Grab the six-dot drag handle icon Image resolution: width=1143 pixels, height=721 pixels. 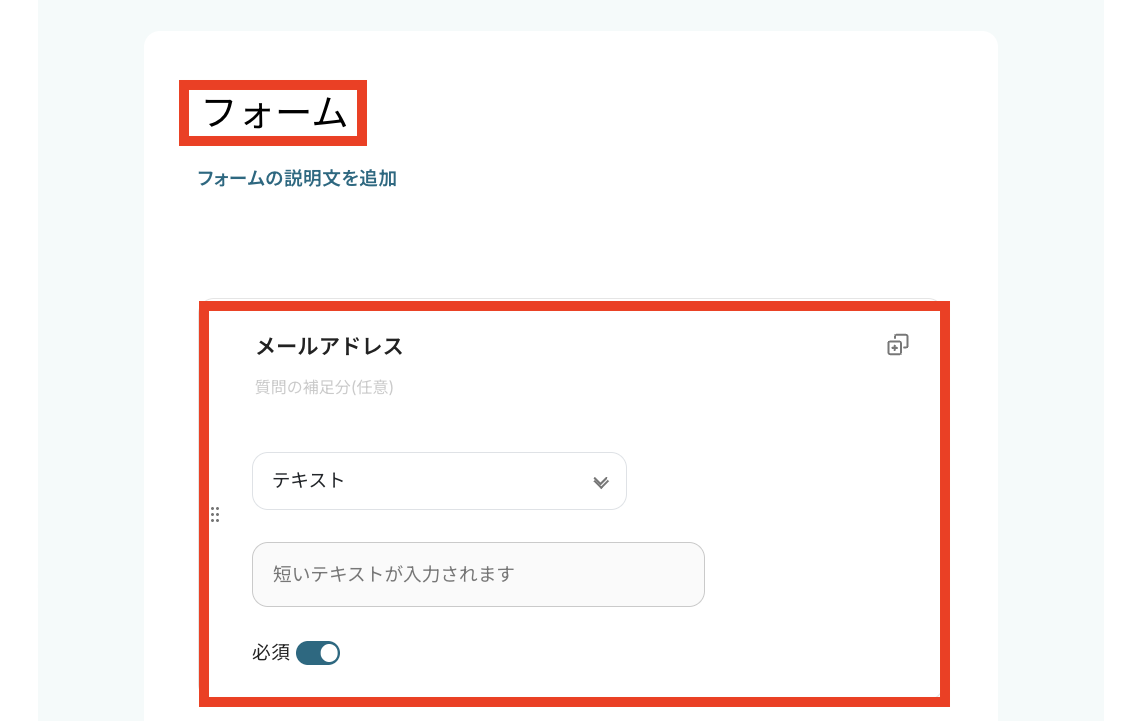215,515
